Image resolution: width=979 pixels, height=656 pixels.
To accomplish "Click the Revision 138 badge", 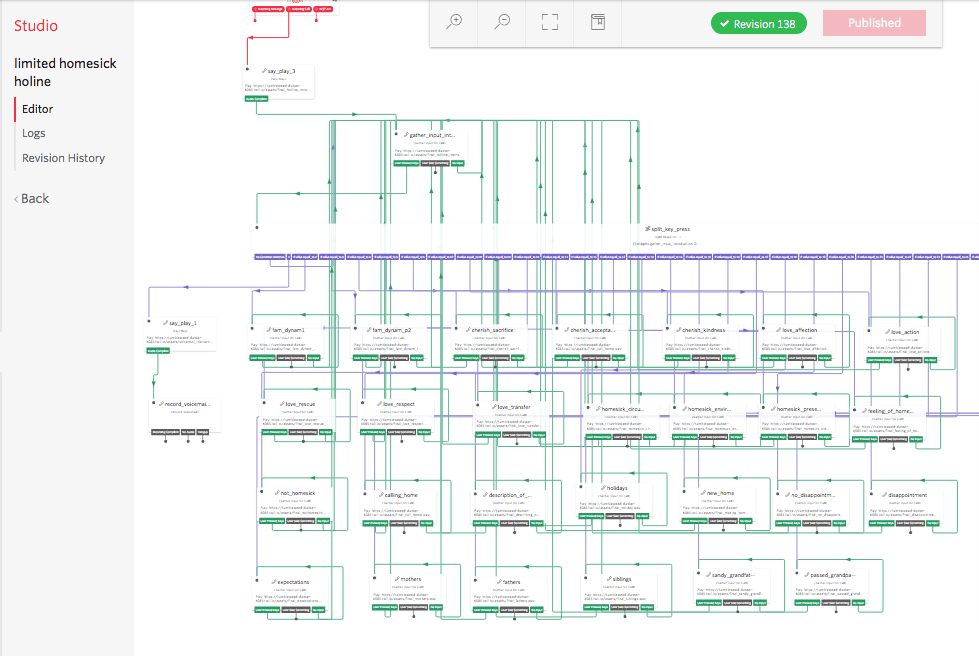I will pyautogui.click(x=758, y=24).
